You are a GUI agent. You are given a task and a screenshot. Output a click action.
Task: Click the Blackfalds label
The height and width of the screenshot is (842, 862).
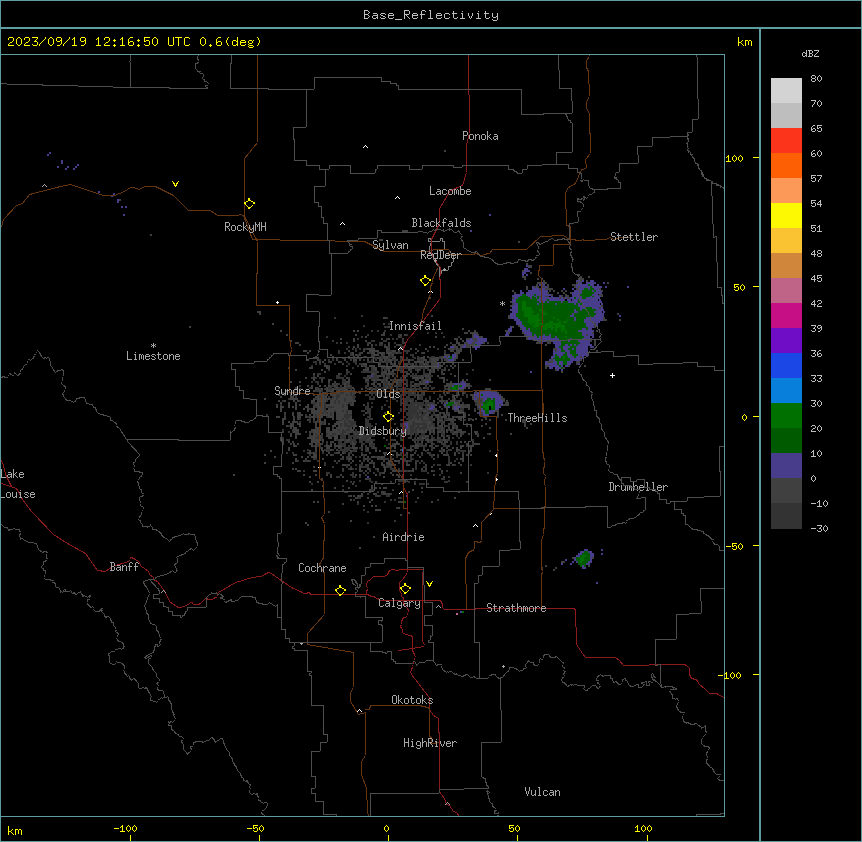(441, 223)
